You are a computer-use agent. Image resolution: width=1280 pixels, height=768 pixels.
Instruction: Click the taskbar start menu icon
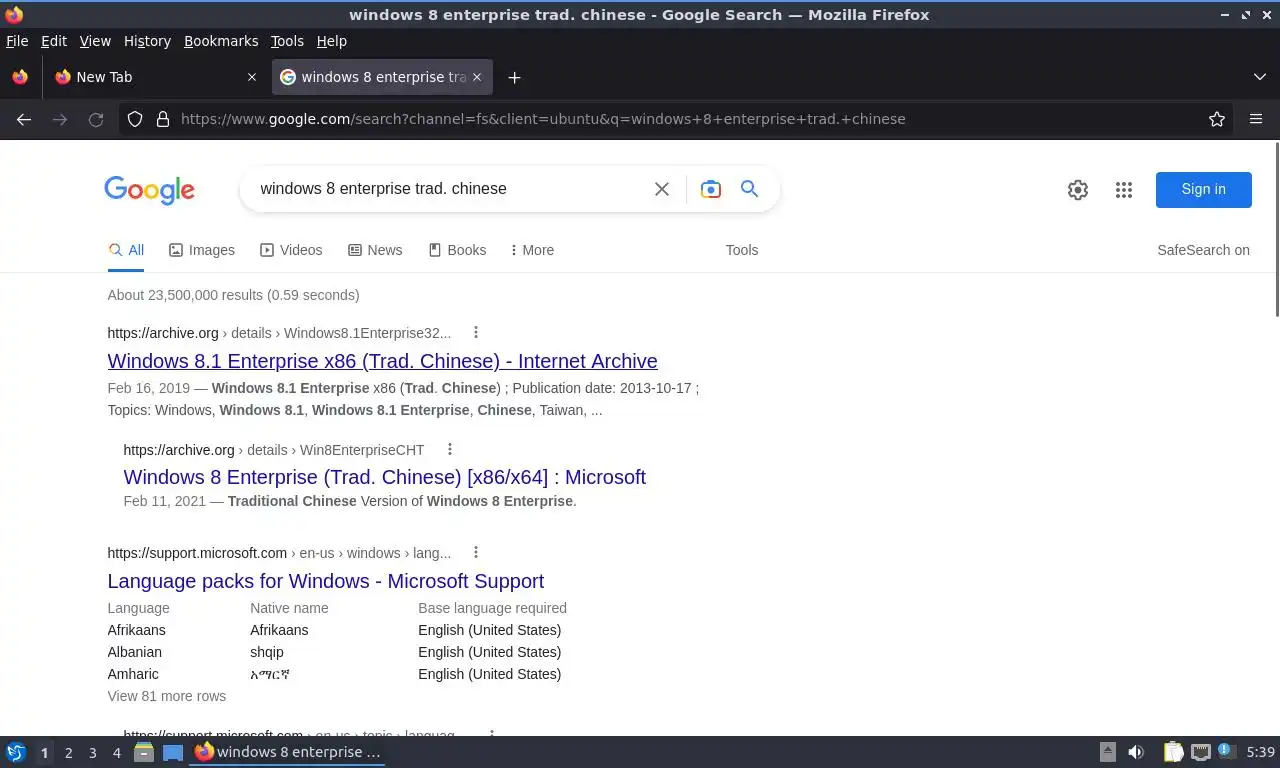coord(15,752)
